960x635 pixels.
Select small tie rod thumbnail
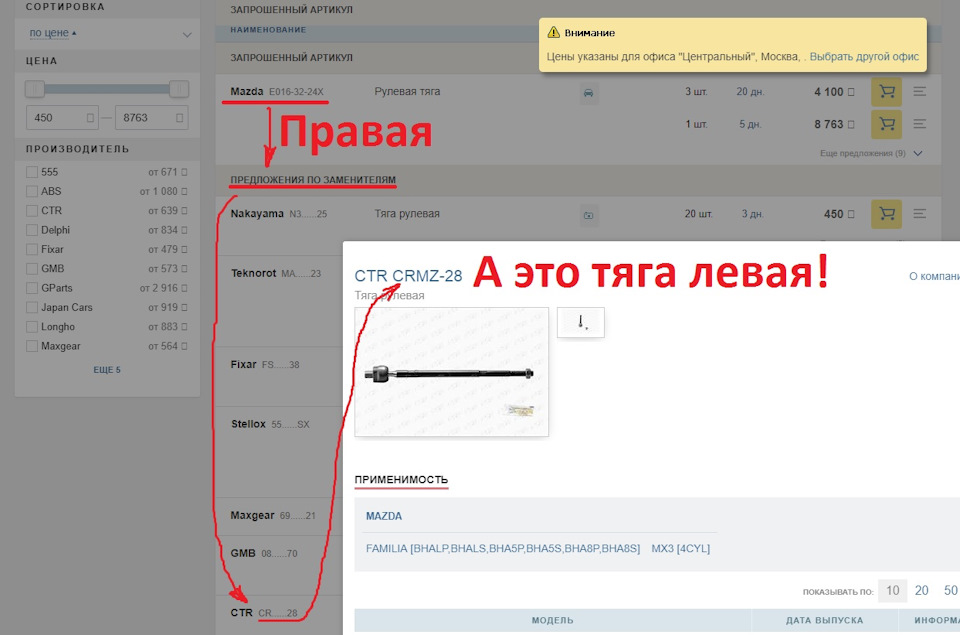tap(580, 323)
